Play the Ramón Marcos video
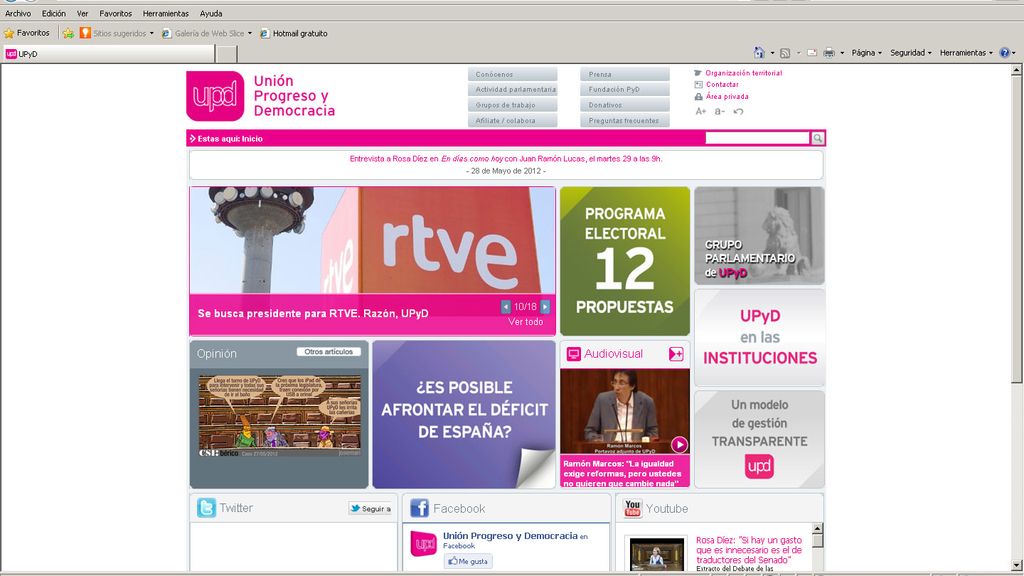 click(x=679, y=444)
